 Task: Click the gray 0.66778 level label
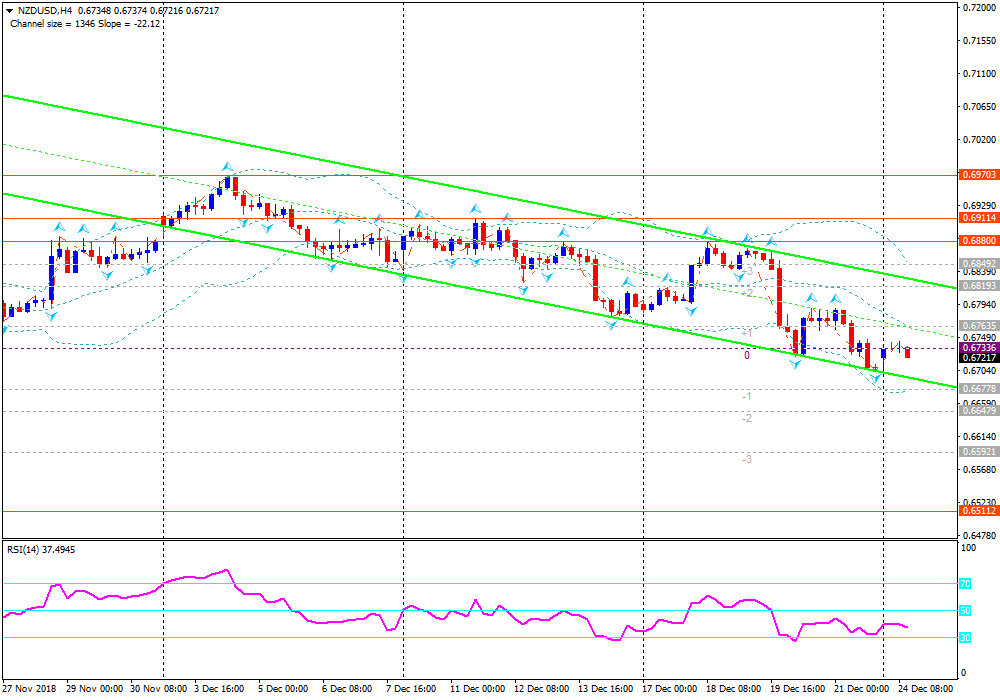978,389
